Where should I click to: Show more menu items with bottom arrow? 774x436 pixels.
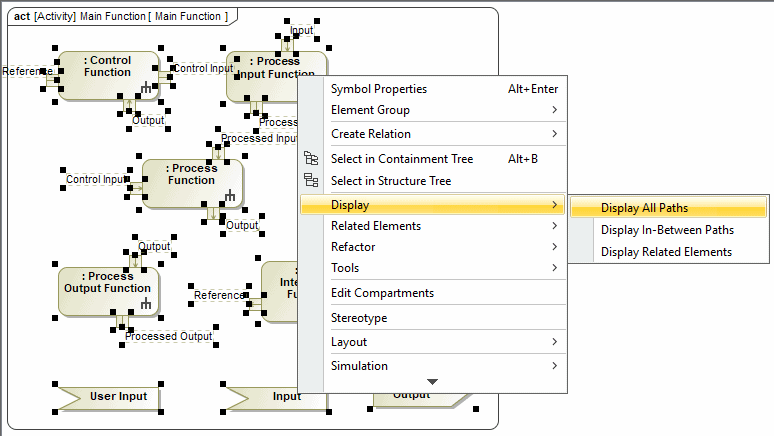coord(432,382)
